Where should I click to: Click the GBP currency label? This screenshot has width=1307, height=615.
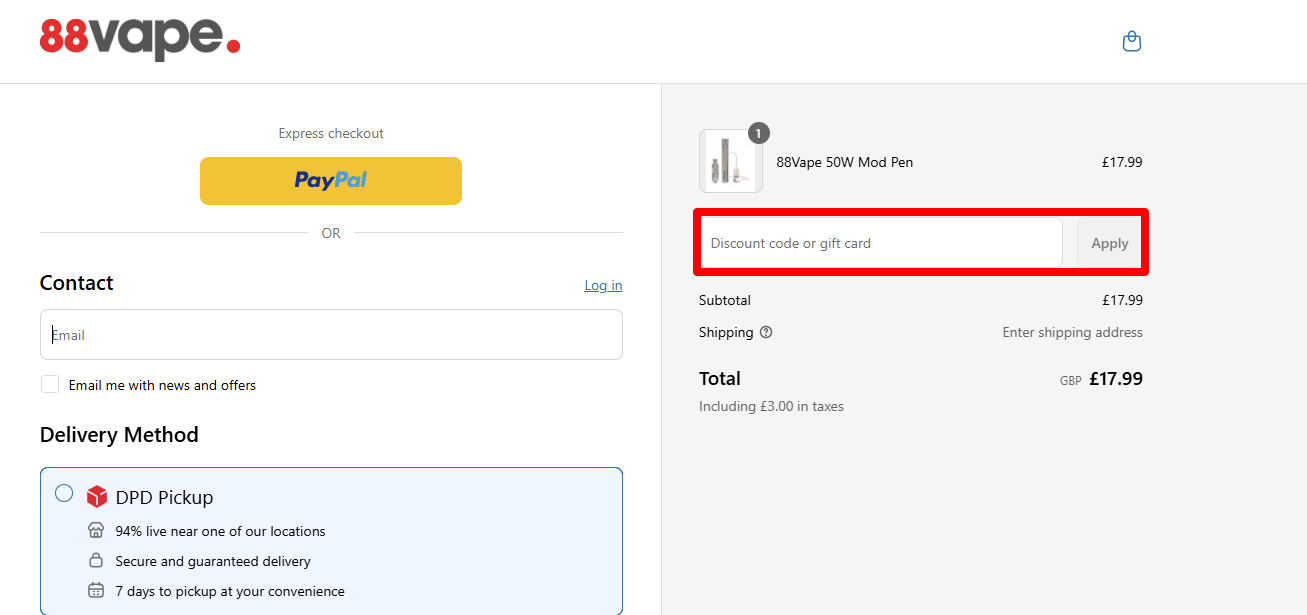[x=1071, y=381]
